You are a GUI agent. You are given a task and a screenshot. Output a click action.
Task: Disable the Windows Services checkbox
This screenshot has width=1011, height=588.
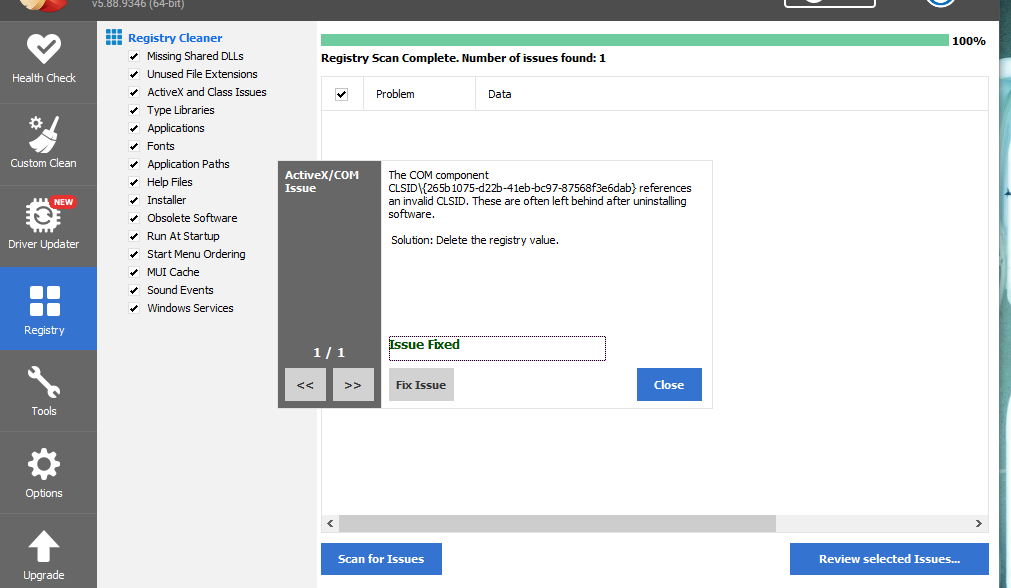tap(134, 308)
